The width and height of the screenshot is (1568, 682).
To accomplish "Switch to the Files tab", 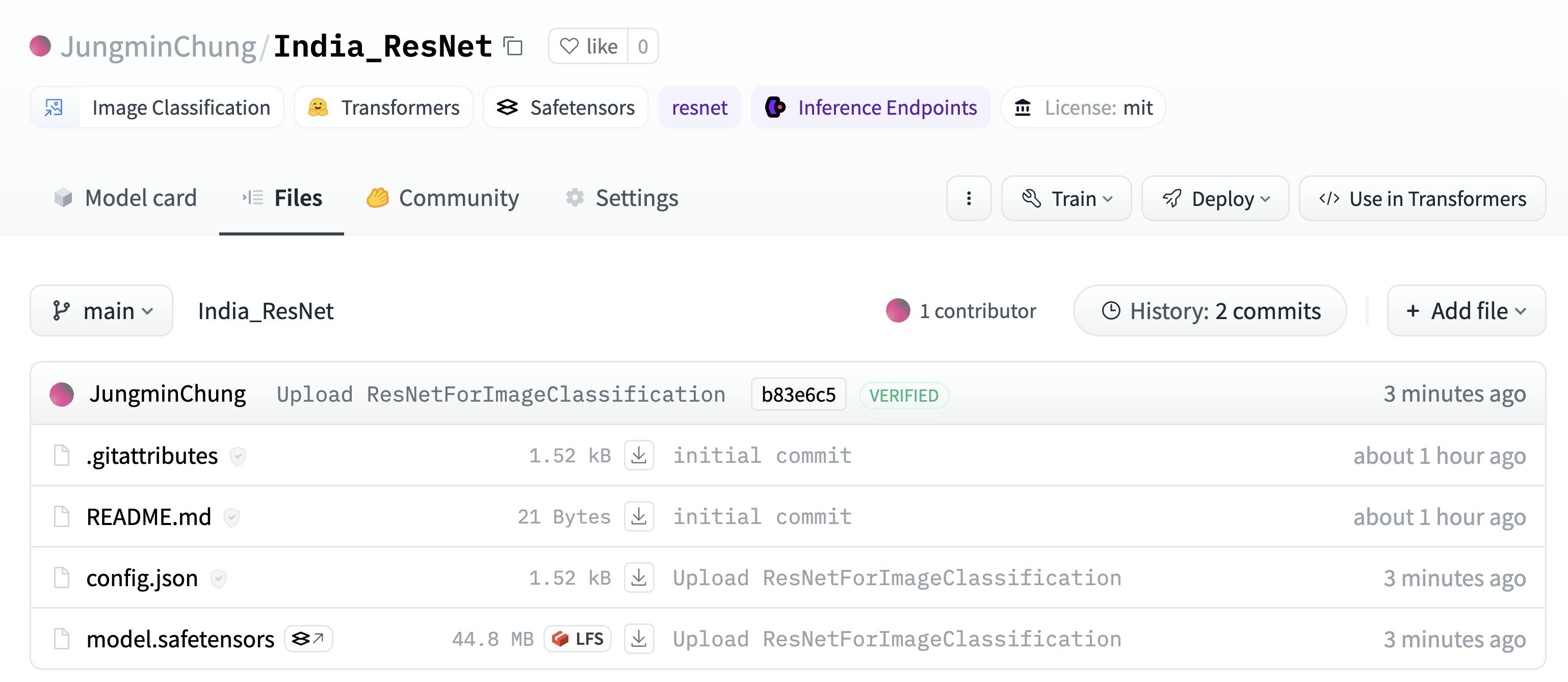I will pos(282,198).
